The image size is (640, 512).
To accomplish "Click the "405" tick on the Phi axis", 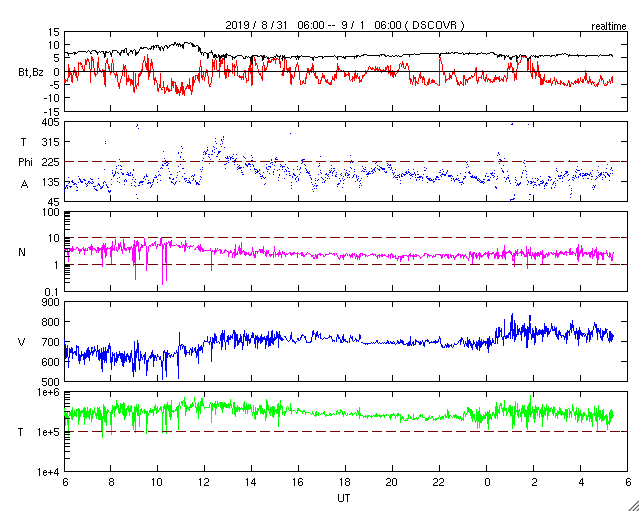I will coord(51,122).
